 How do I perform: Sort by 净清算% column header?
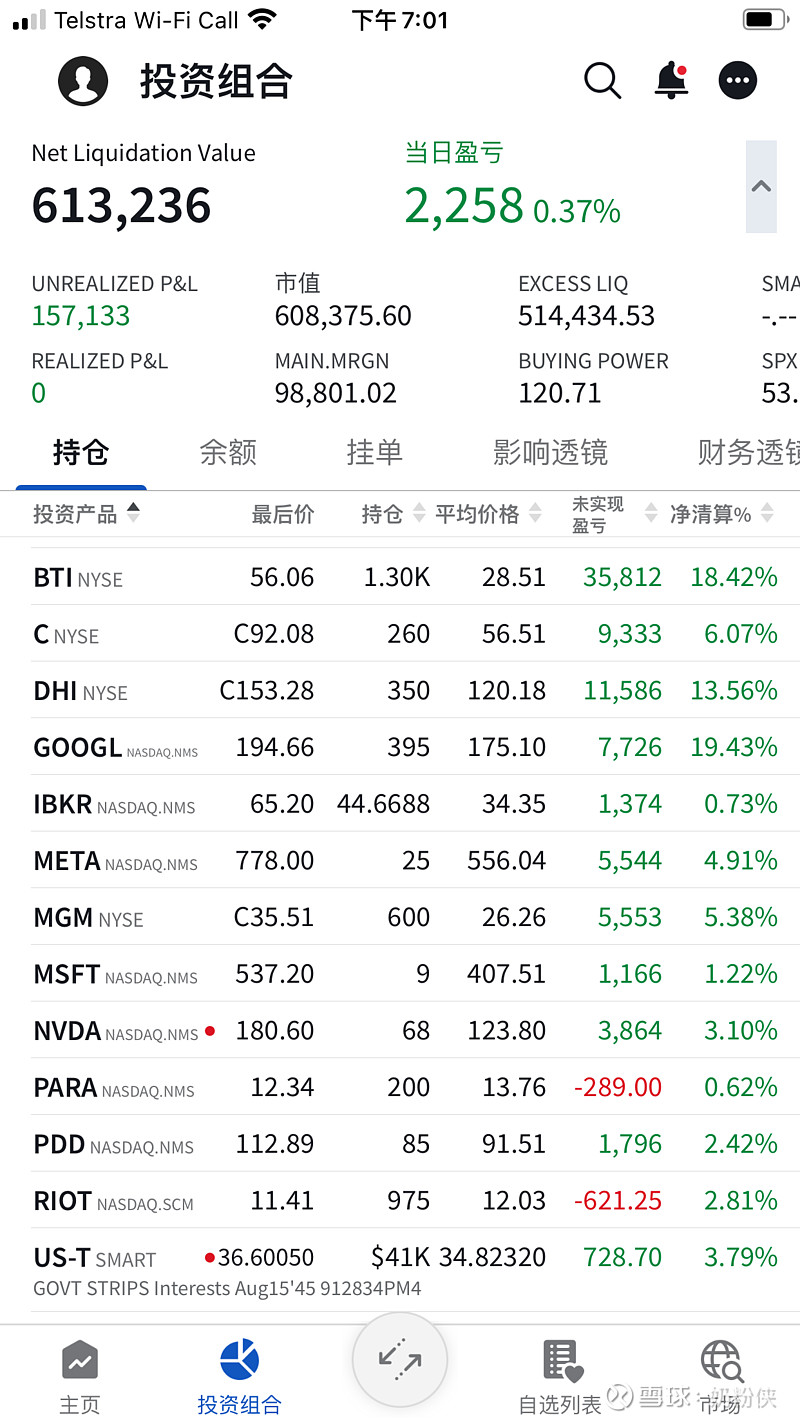click(721, 514)
